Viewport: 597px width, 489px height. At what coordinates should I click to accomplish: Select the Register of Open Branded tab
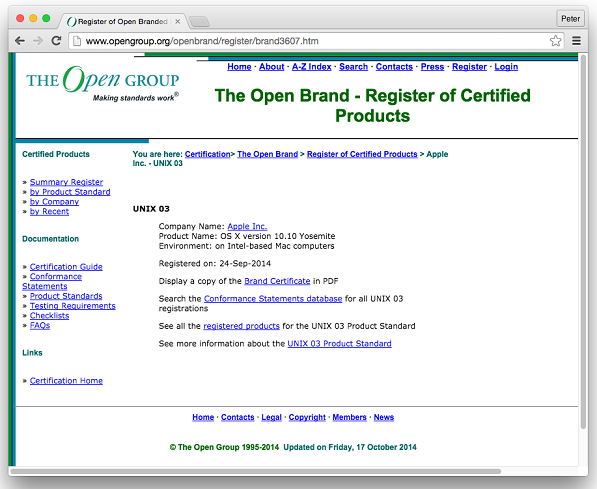pos(122,22)
